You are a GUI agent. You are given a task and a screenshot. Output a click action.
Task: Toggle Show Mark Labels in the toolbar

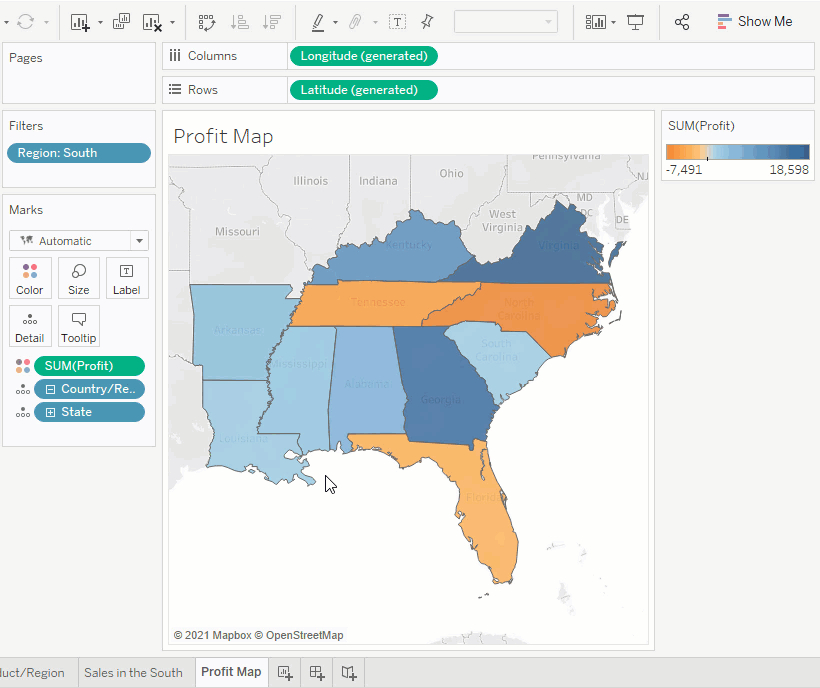(x=397, y=21)
